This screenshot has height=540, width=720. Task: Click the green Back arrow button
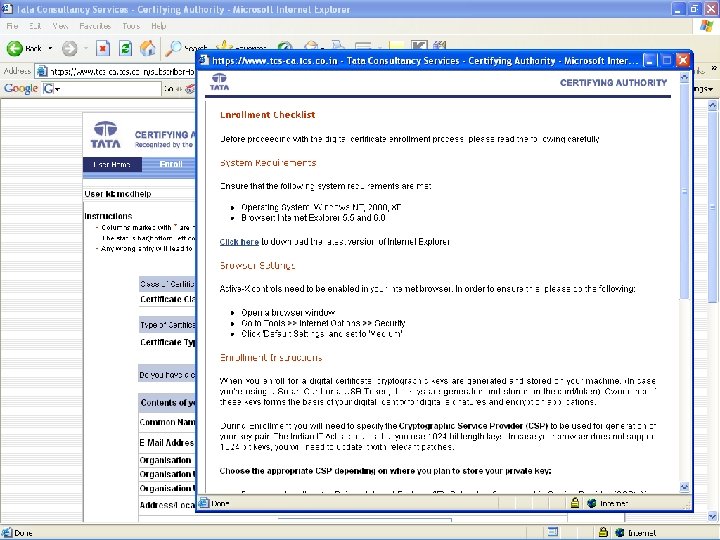click(15, 48)
